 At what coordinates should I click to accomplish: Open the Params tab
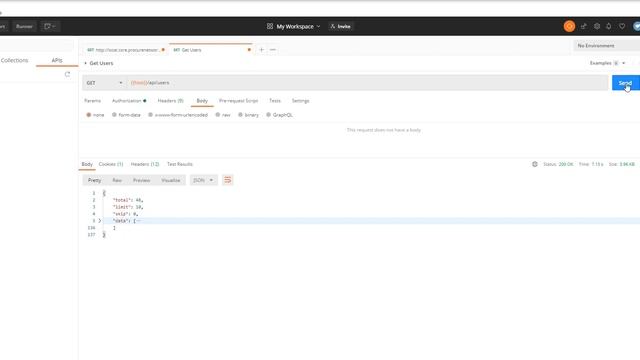pyautogui.click(x=92, y=101)
